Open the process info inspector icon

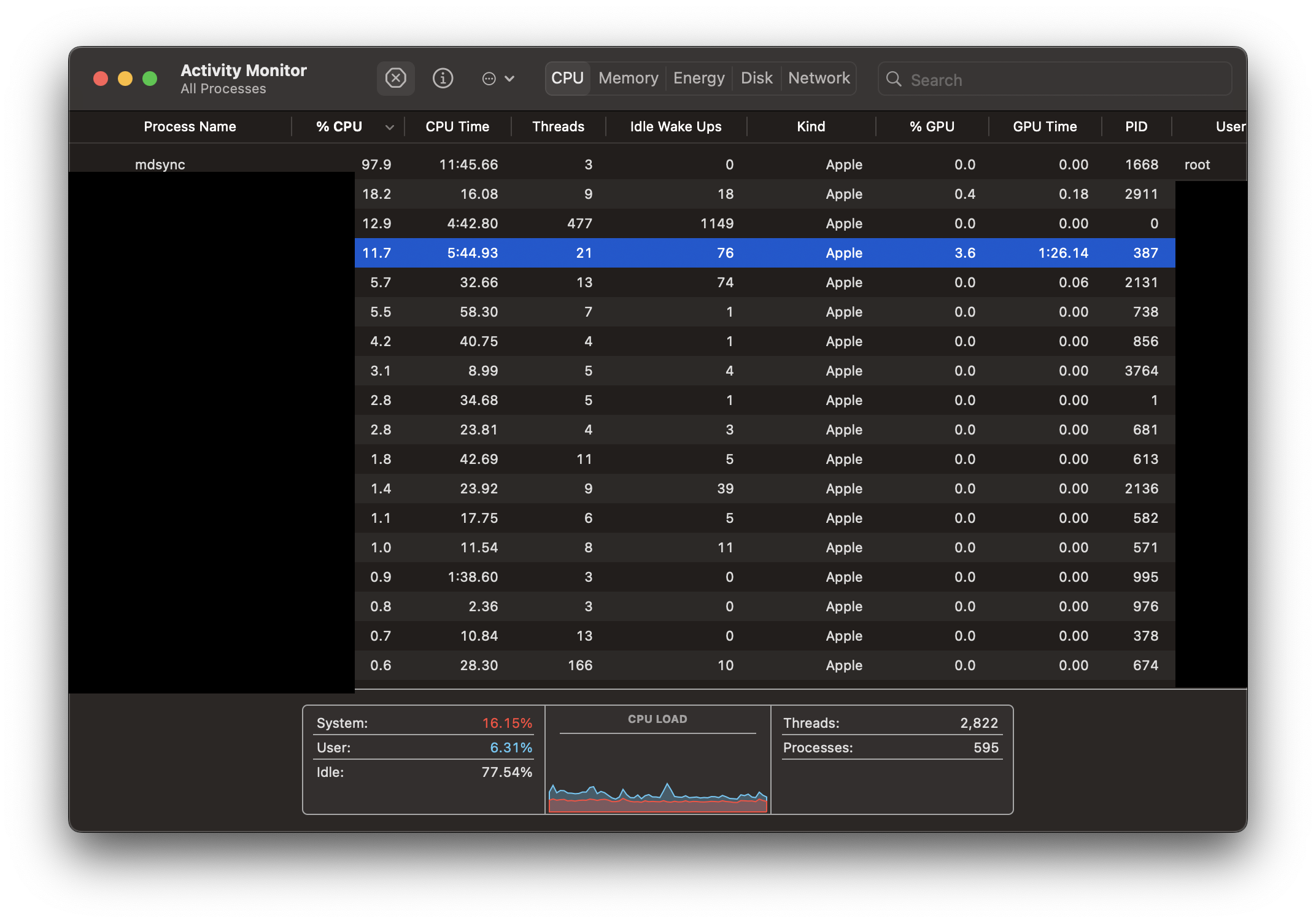coord(443,79)
